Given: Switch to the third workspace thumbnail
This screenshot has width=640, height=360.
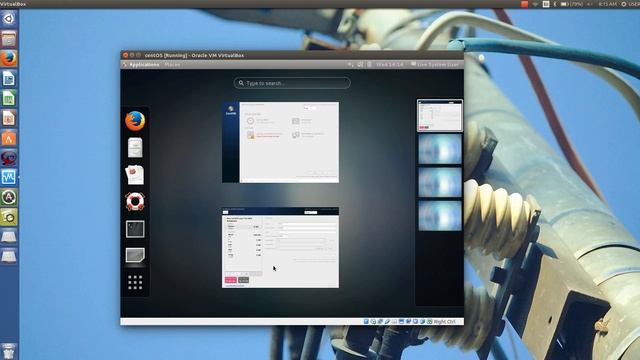Looking at the screenshot, I should click(x=440, y=182).
